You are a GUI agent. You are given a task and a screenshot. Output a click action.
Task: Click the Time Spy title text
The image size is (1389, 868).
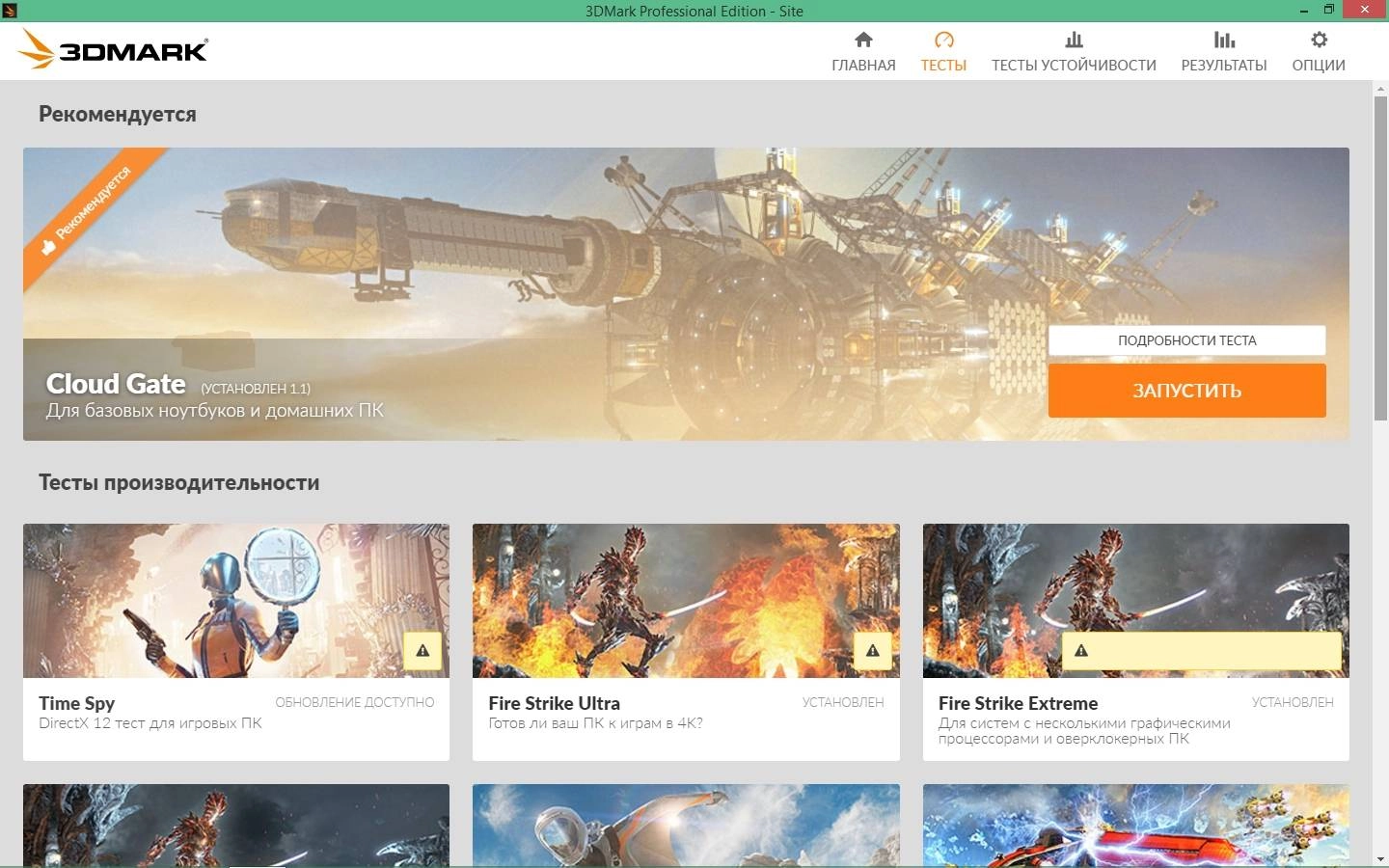[76, 703]
